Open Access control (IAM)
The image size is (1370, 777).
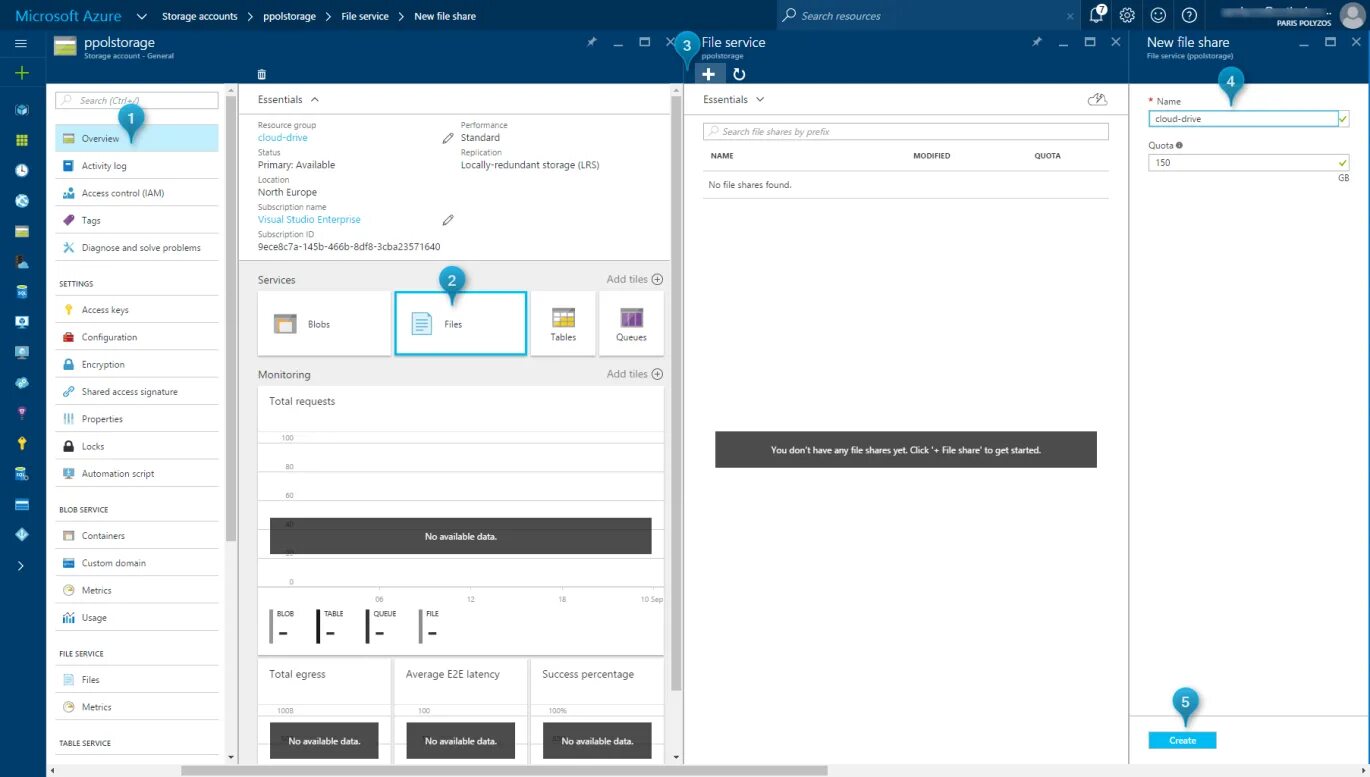coord(137,193)
